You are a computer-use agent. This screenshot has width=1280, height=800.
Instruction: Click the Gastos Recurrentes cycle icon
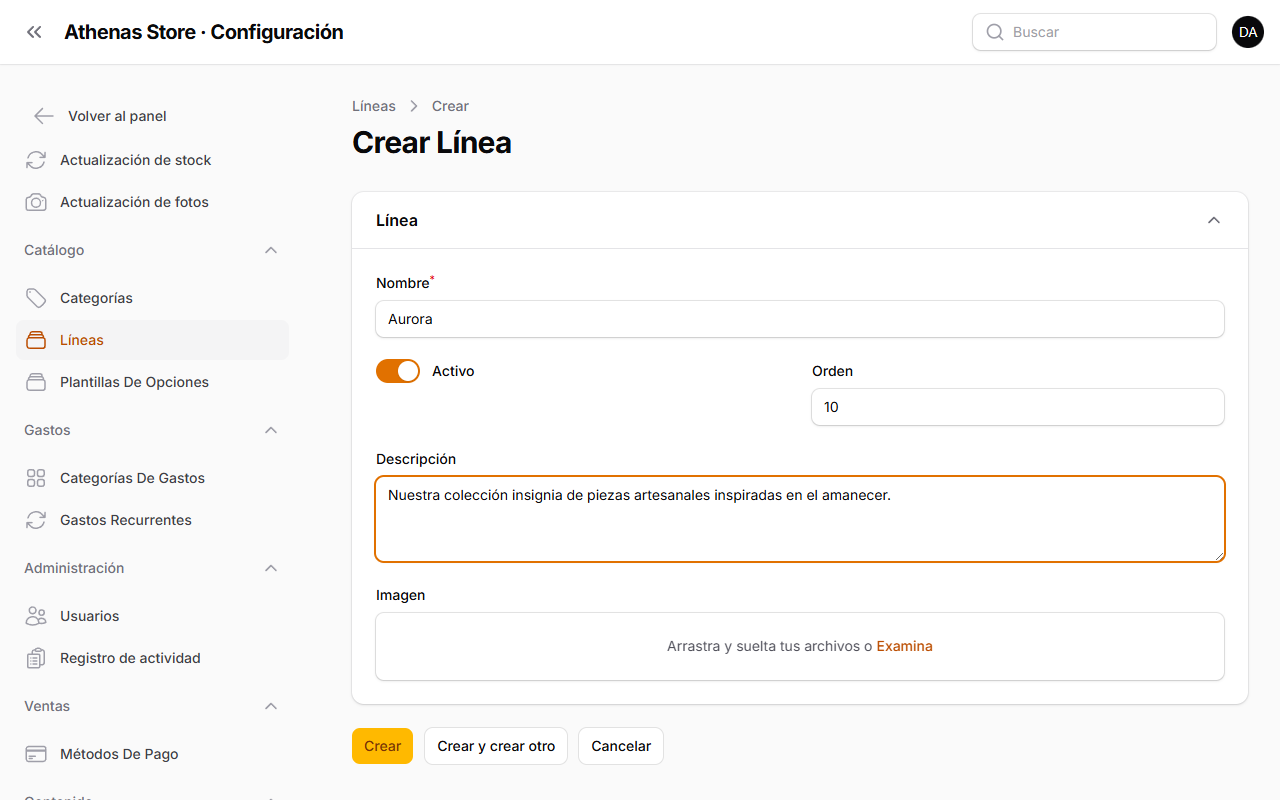[x=36, y=520]
